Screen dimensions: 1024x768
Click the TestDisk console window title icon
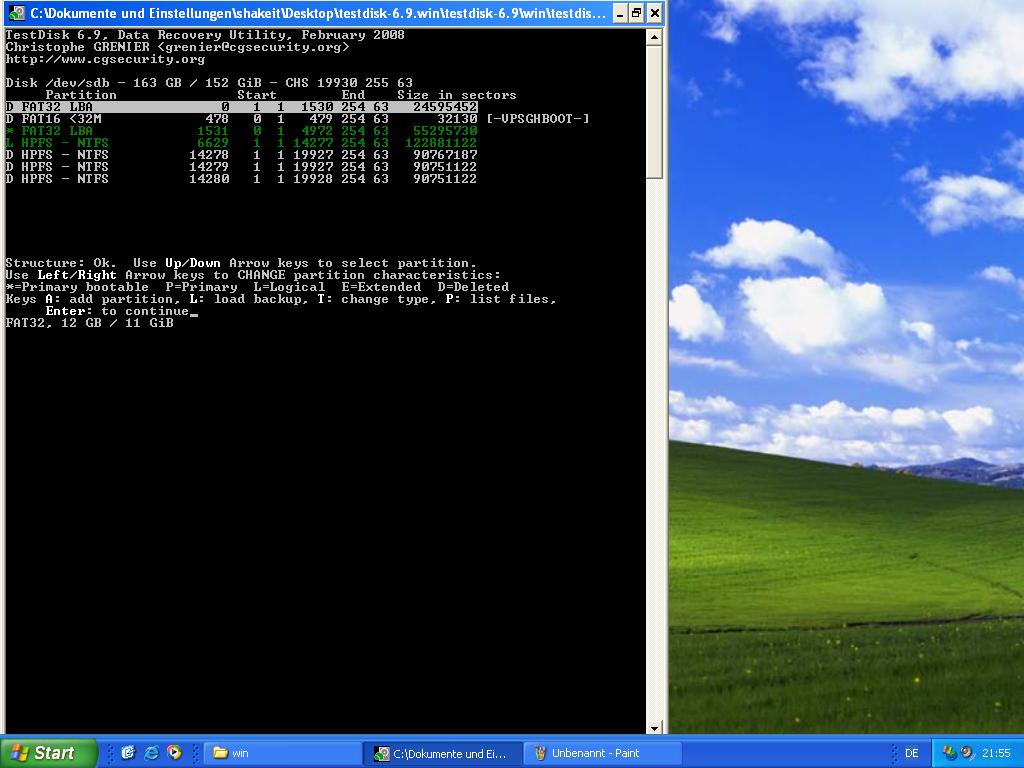[x=17, y=12]
